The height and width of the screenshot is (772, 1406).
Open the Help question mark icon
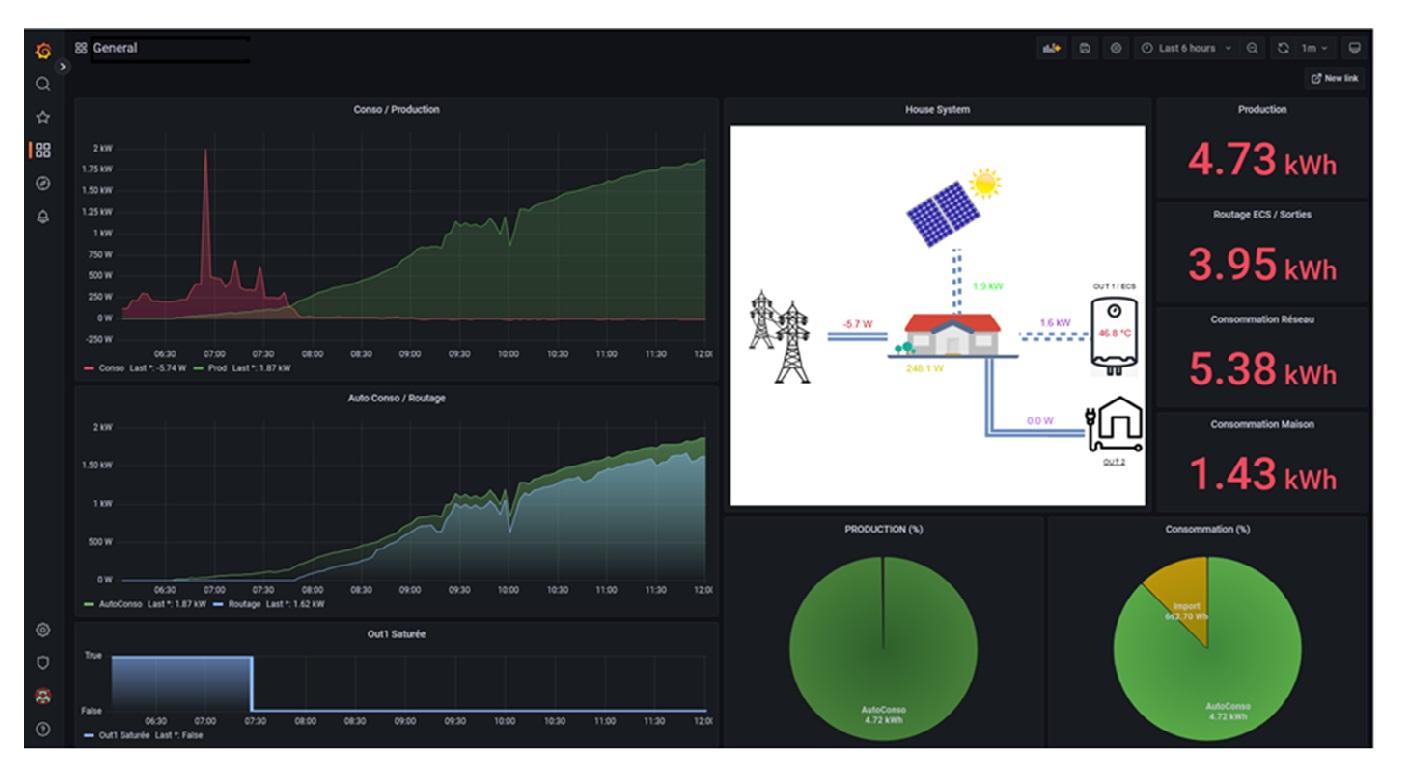point(43,728)
